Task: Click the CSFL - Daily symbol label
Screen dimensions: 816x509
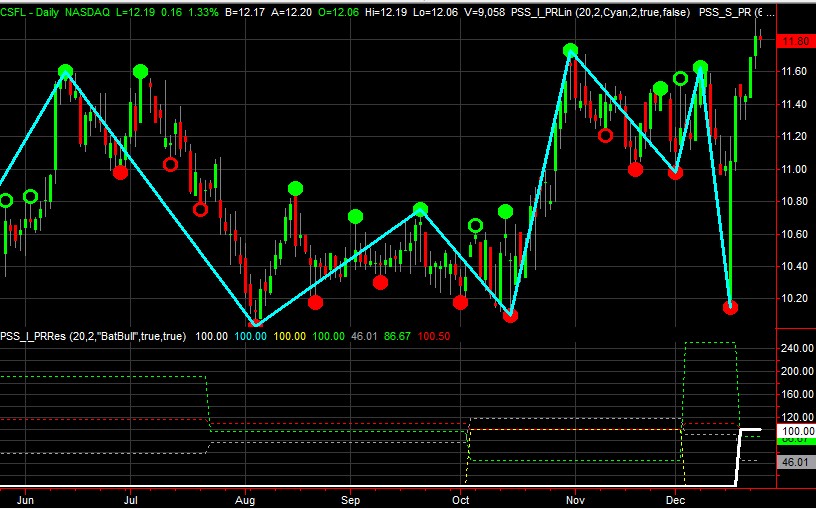Action: (29, 12)
